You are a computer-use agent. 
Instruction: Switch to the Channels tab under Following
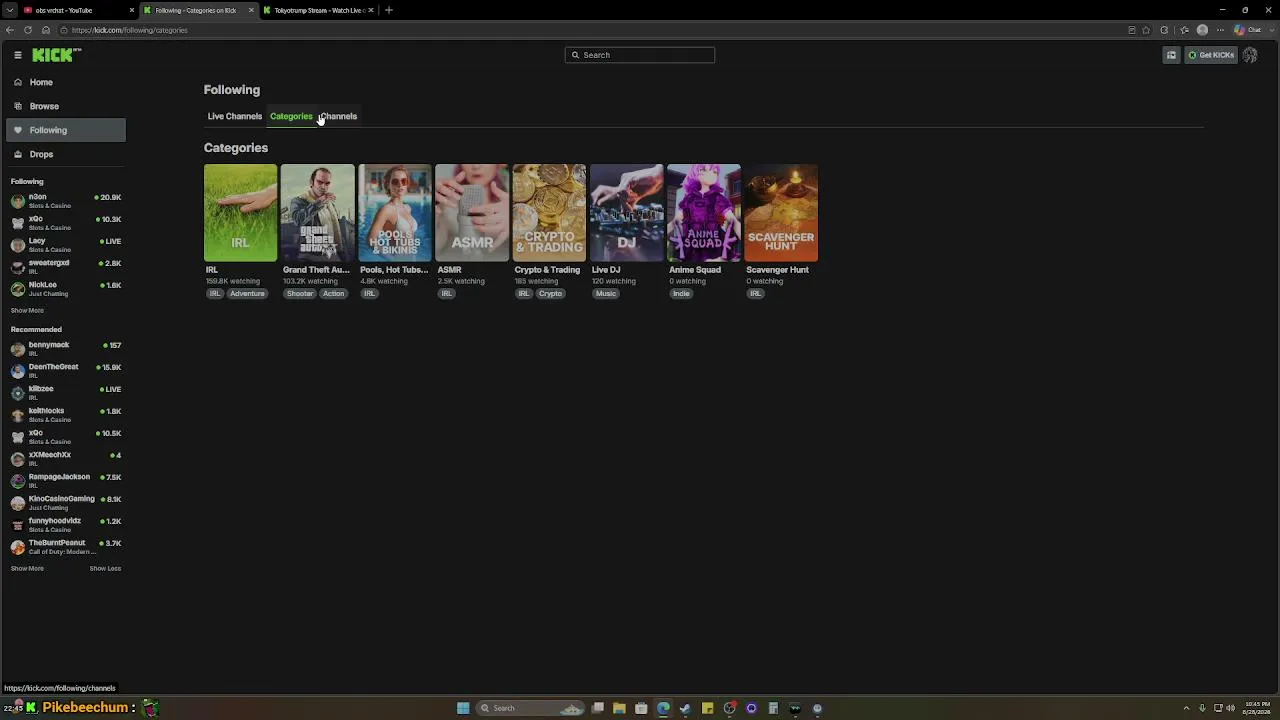tap(339, 116)
